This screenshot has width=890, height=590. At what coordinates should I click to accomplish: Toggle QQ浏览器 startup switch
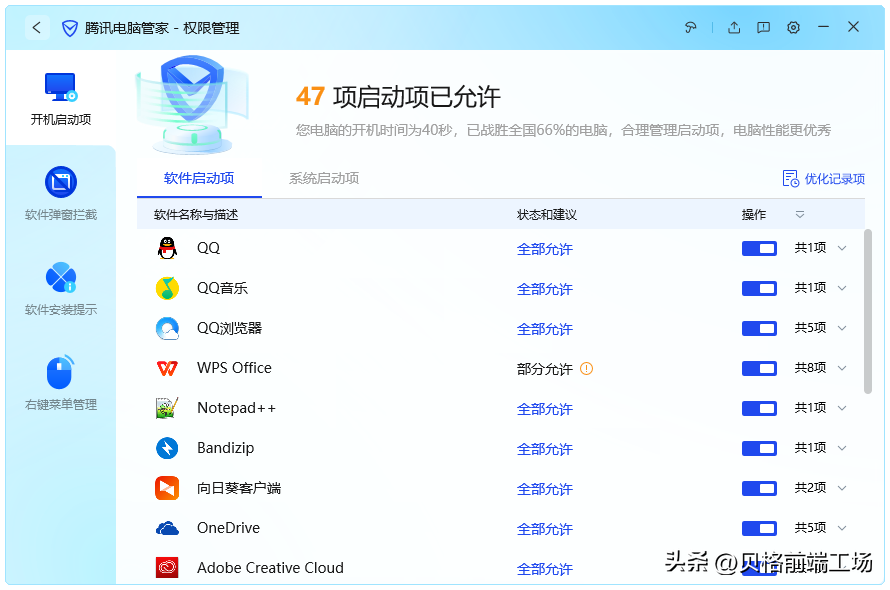pyautogui.click(x=759, y=328)
